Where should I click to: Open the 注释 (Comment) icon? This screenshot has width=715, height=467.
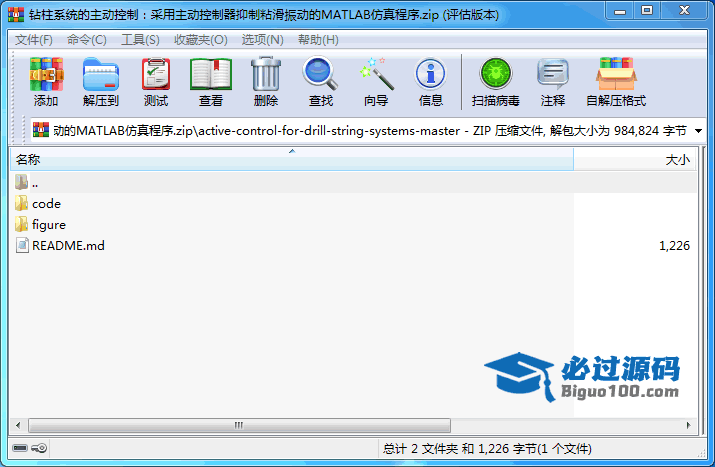(553, 73)
